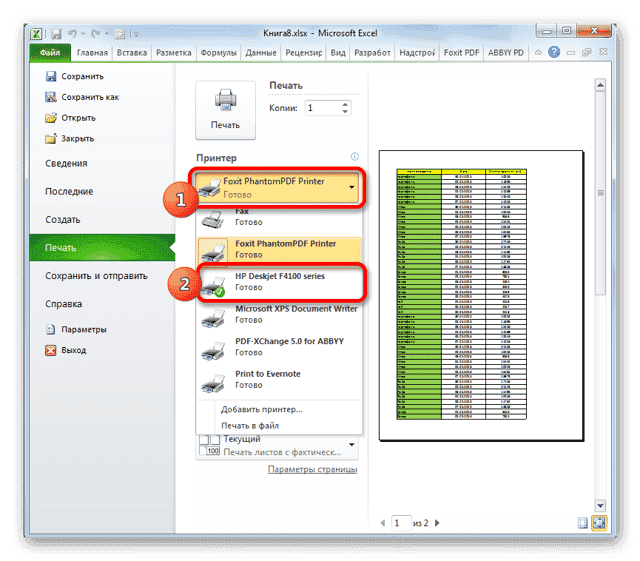Open the Вид ribbon tab
Image resolution: width=640 pixels, height=561 pixels.
[338, 53]
